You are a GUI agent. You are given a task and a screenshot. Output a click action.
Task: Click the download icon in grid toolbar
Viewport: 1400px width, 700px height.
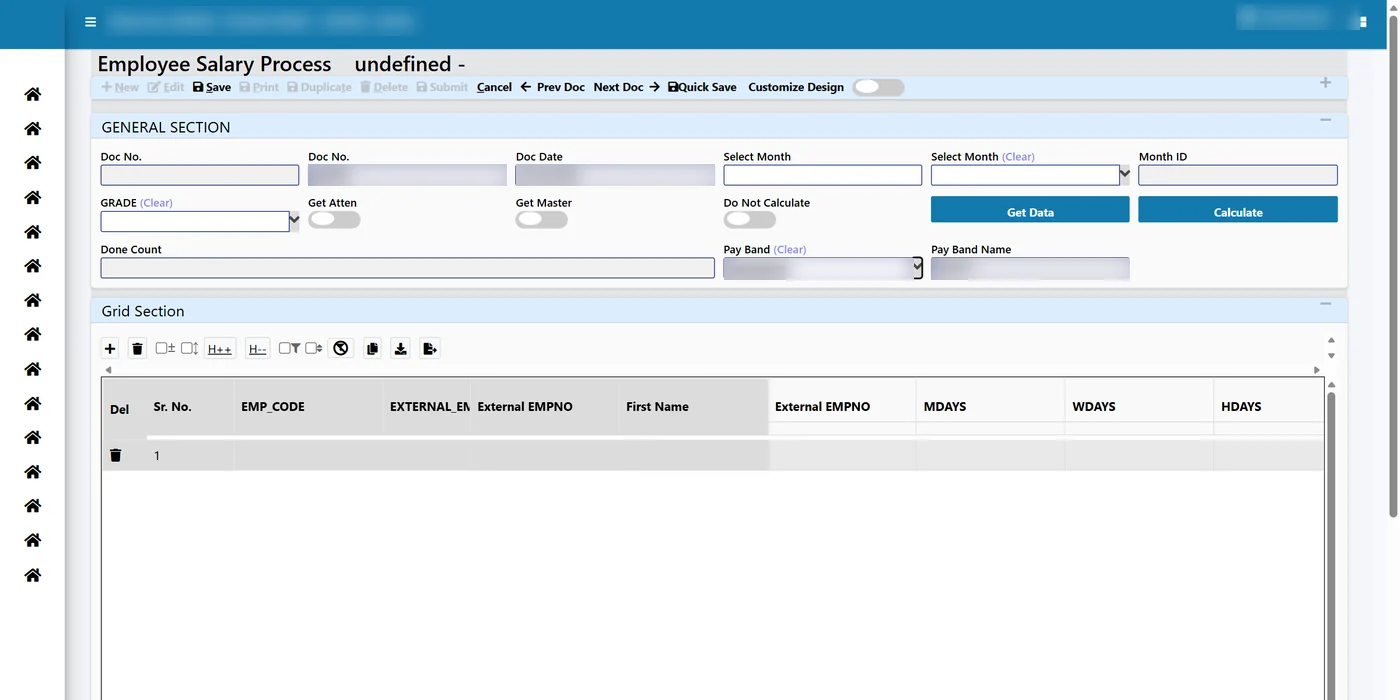pyautogui.click(x=401, y=349)
